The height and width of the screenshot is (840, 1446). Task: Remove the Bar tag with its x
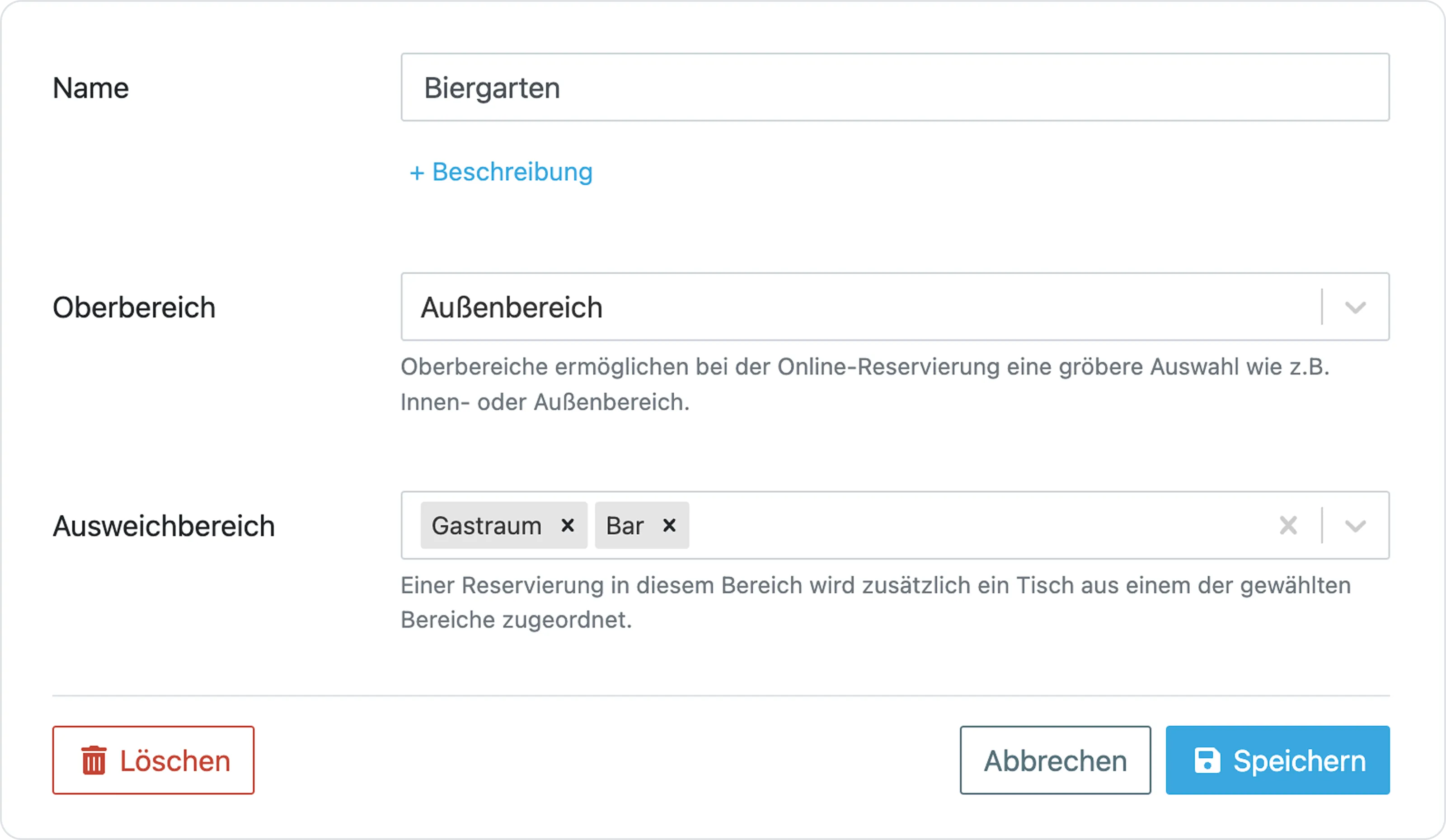pos(668,525)
